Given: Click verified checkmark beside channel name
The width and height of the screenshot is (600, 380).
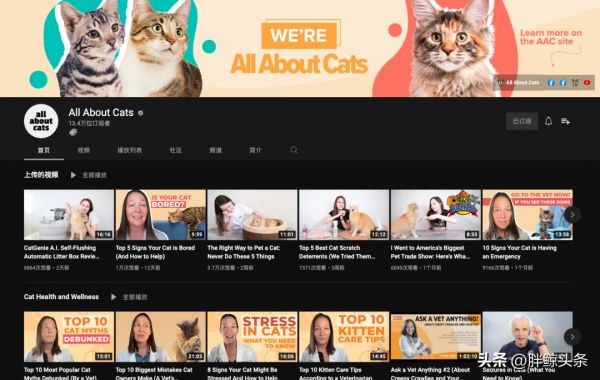Looking at the screenshot, I should click(x=140, y=113).
